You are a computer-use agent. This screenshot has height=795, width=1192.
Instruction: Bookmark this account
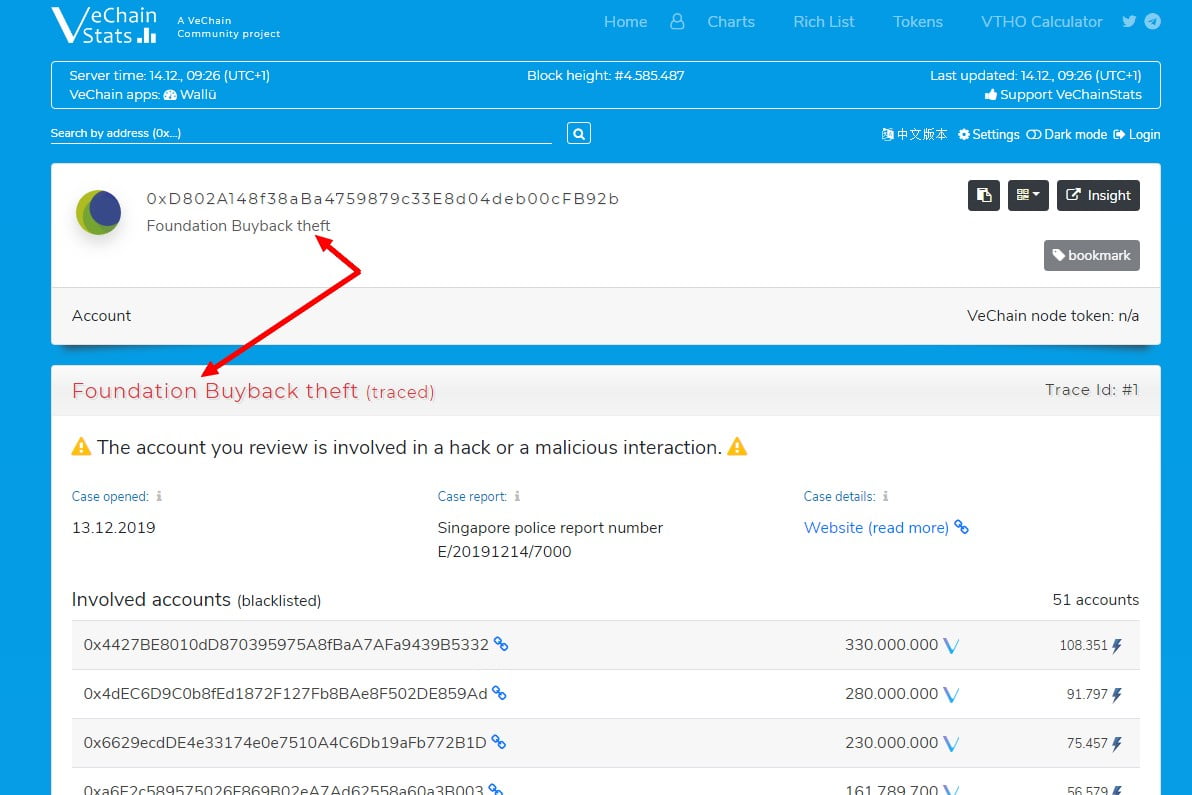pos(1091,255)
